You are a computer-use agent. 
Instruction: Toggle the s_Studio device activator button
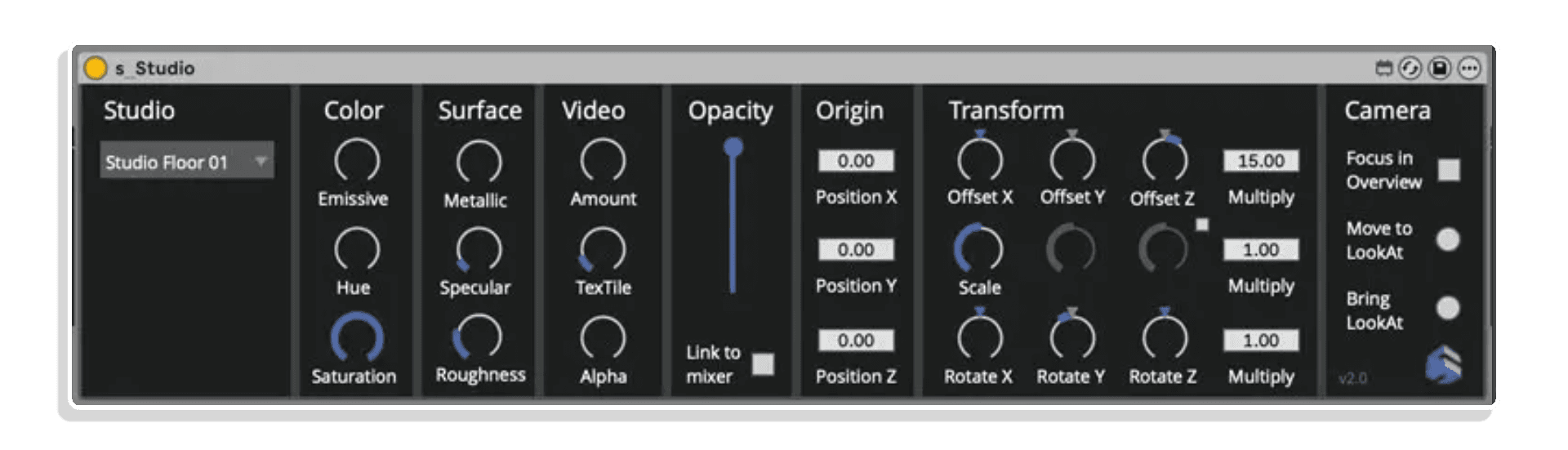[96, 68]
